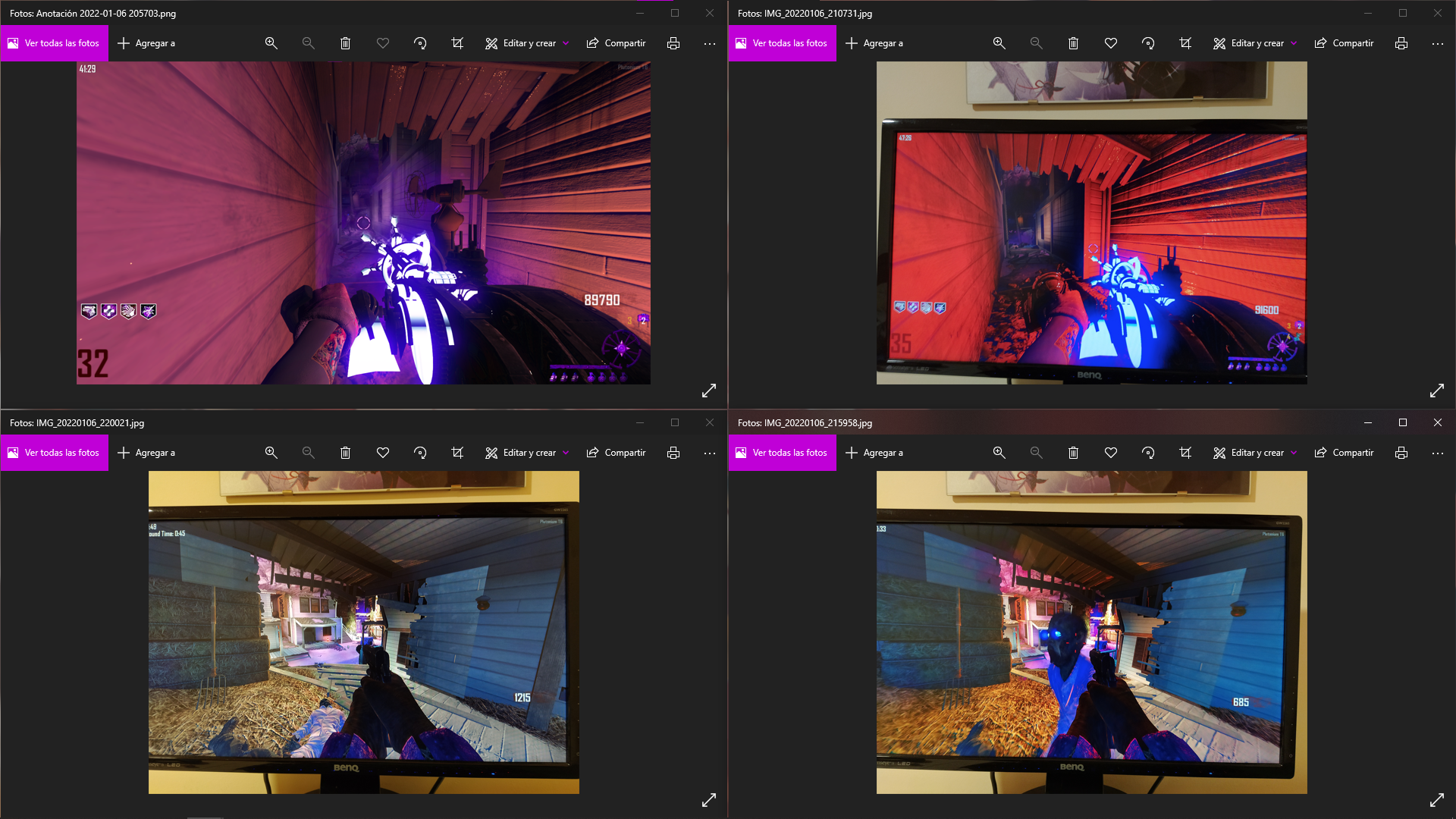This screenshot has width=1456, height=819.
Task: Click the displayed photo in IMG_20220106_215958 window
Action: point(1092,632)
